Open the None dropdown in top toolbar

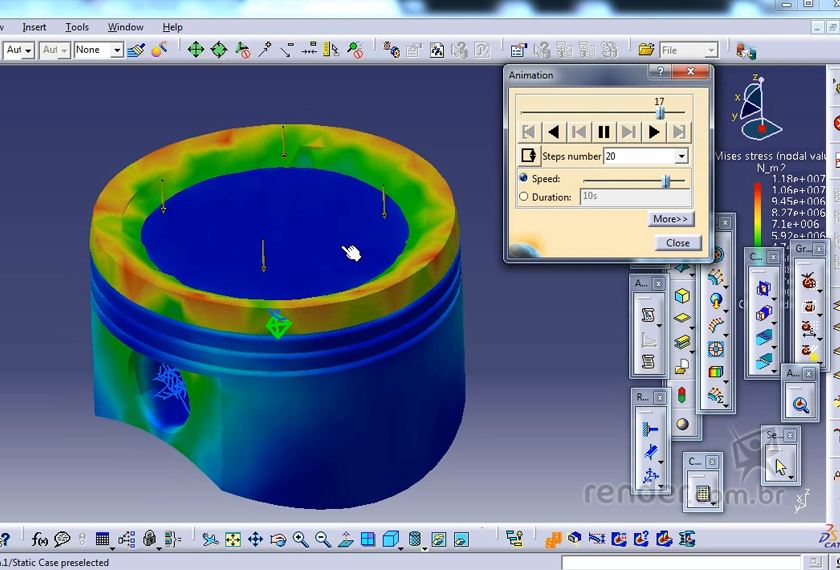coord(117,50)
